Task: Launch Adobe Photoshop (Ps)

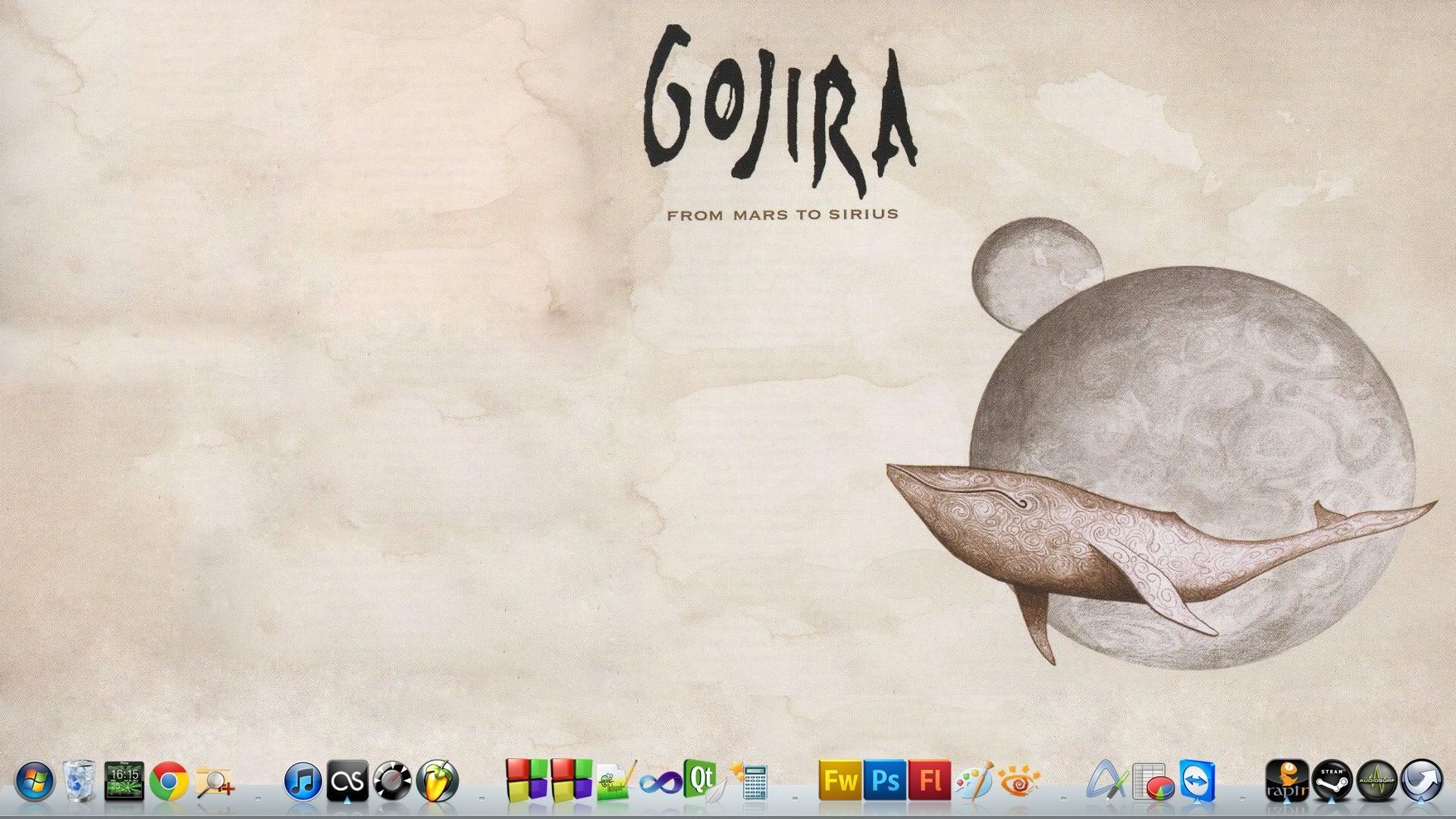Action: [x=885, y=780]
